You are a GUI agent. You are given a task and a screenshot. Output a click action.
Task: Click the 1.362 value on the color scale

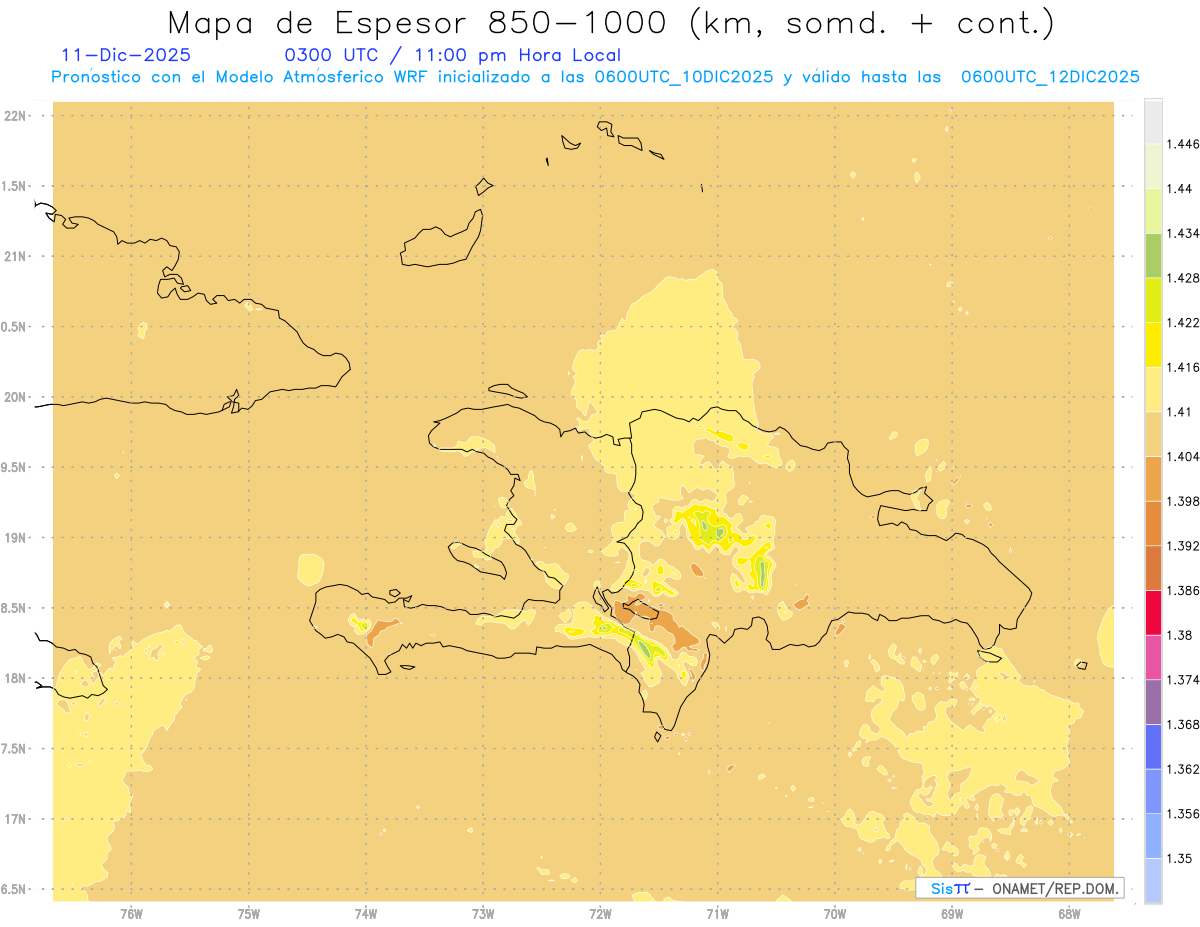(1184, 769)
